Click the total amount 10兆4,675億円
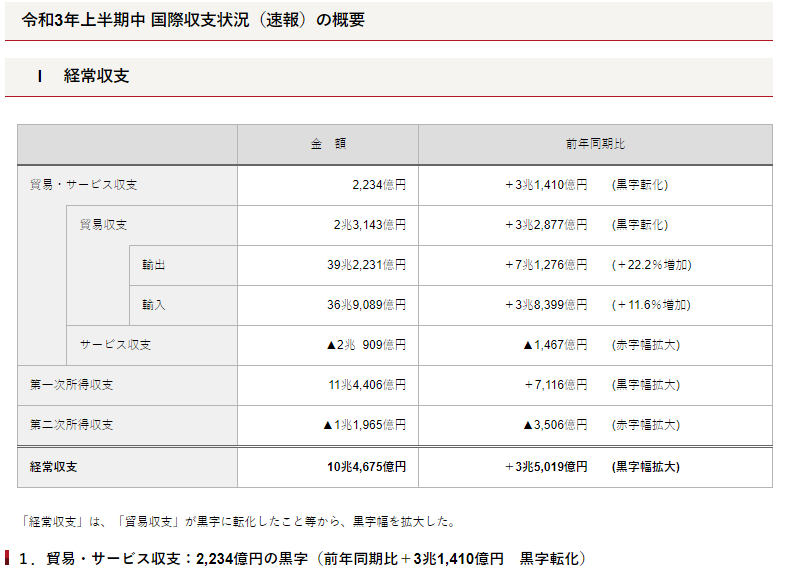 tap(366, 467)
